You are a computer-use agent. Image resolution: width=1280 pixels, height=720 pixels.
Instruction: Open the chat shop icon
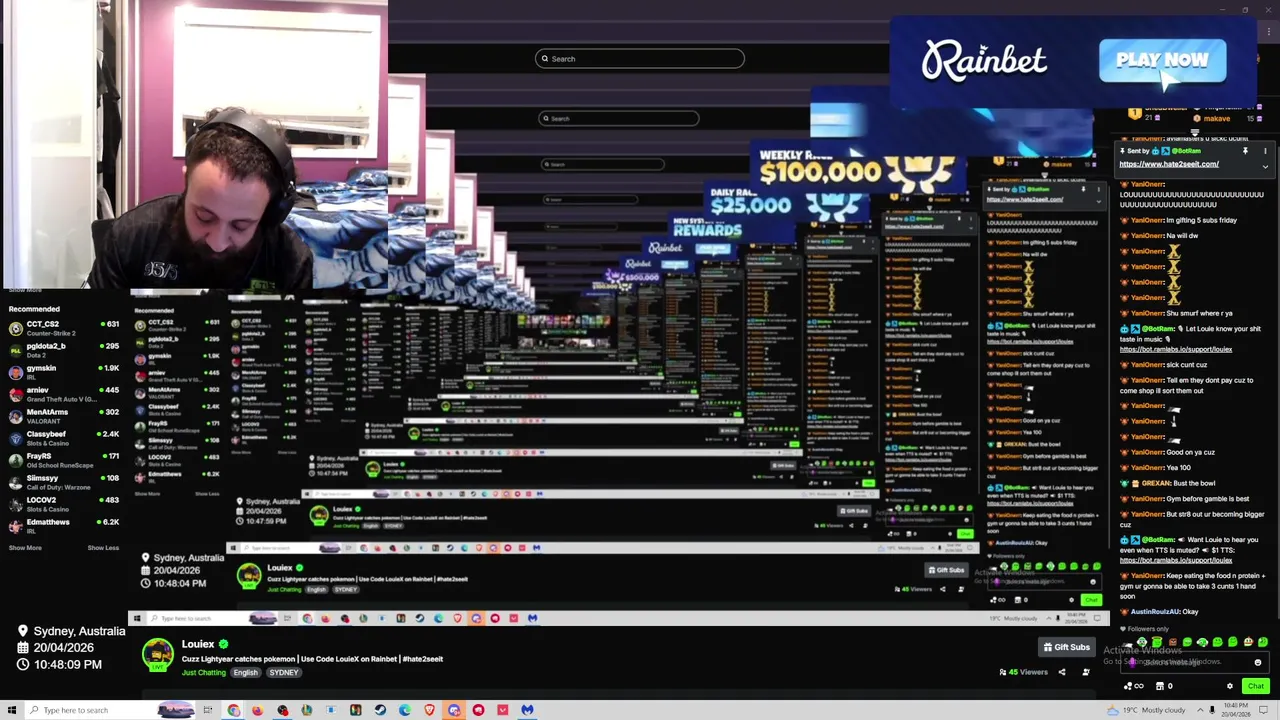pos(1160,686)
